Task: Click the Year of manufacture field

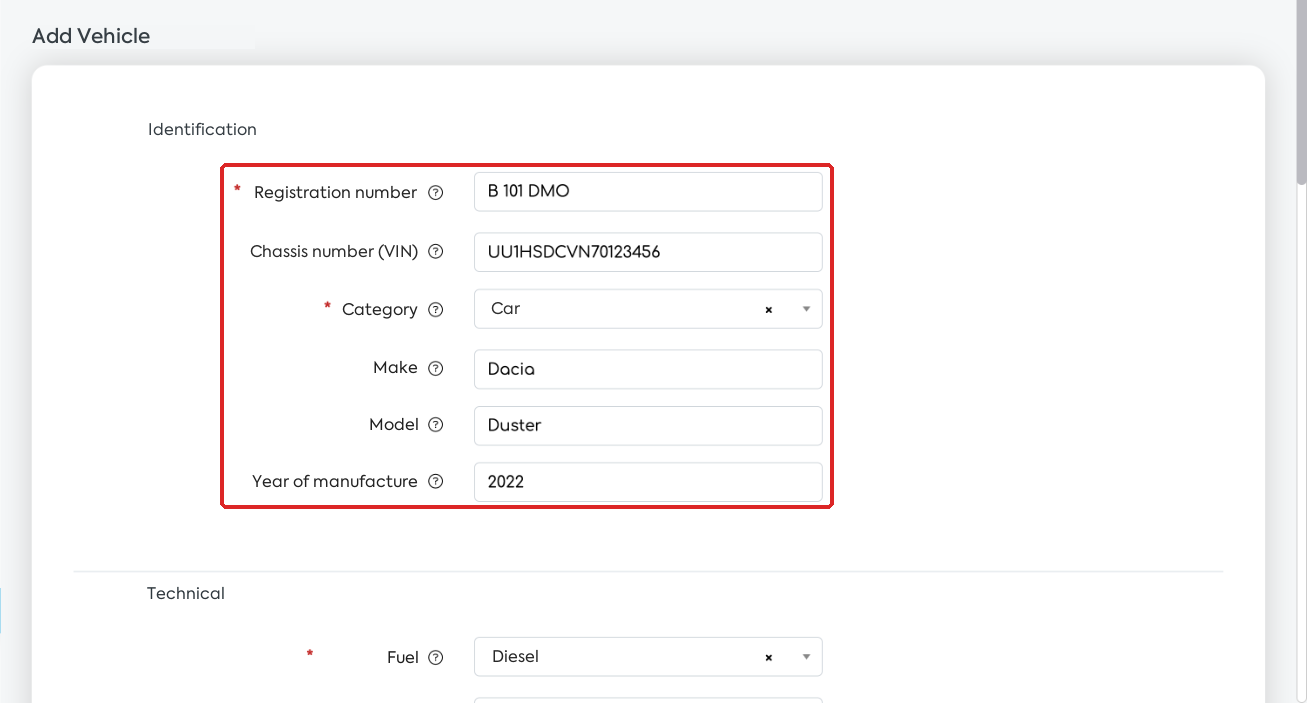Action: [648, 482]
